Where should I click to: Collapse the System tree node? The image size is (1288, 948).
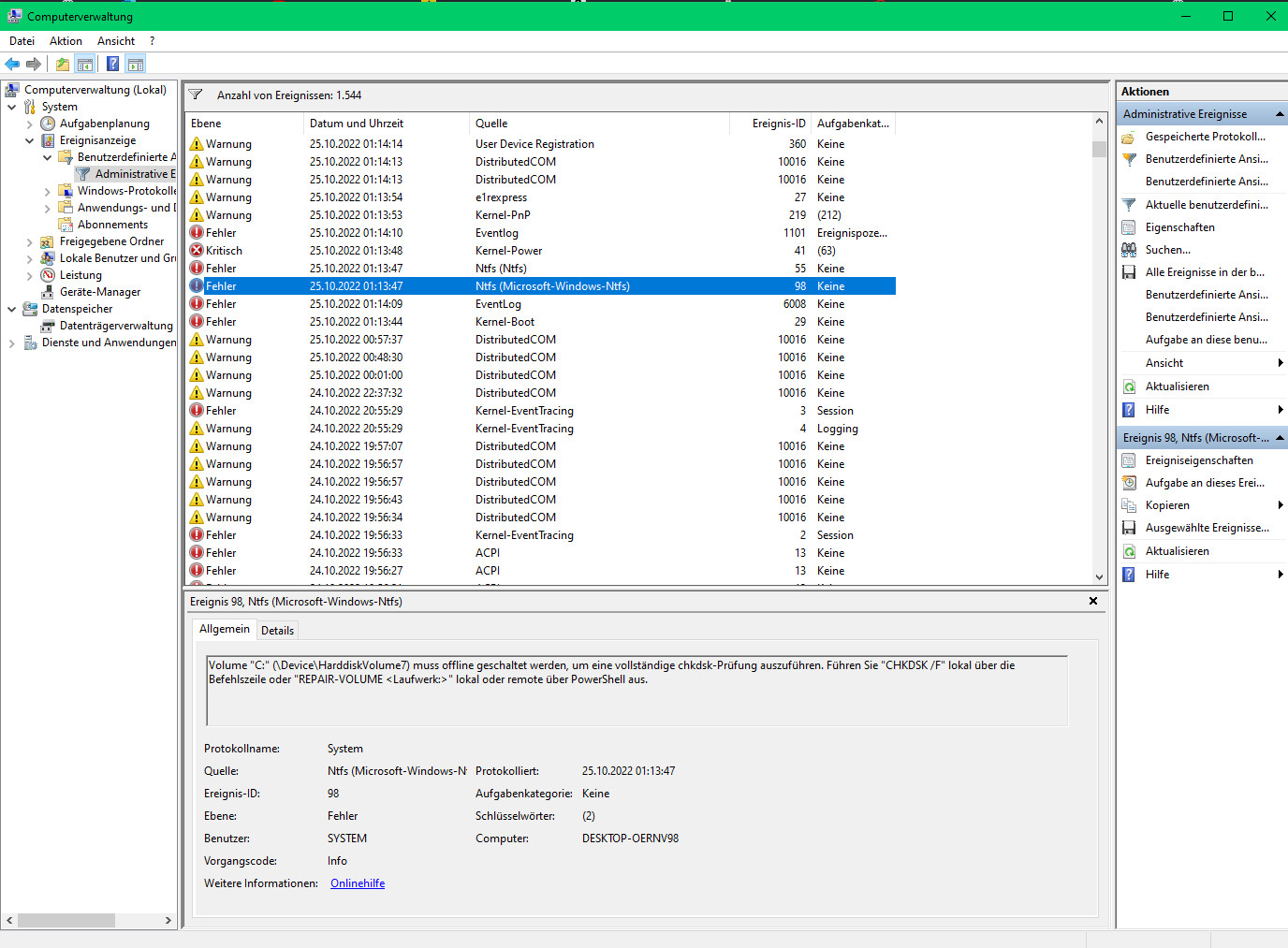tap(11, 107)
